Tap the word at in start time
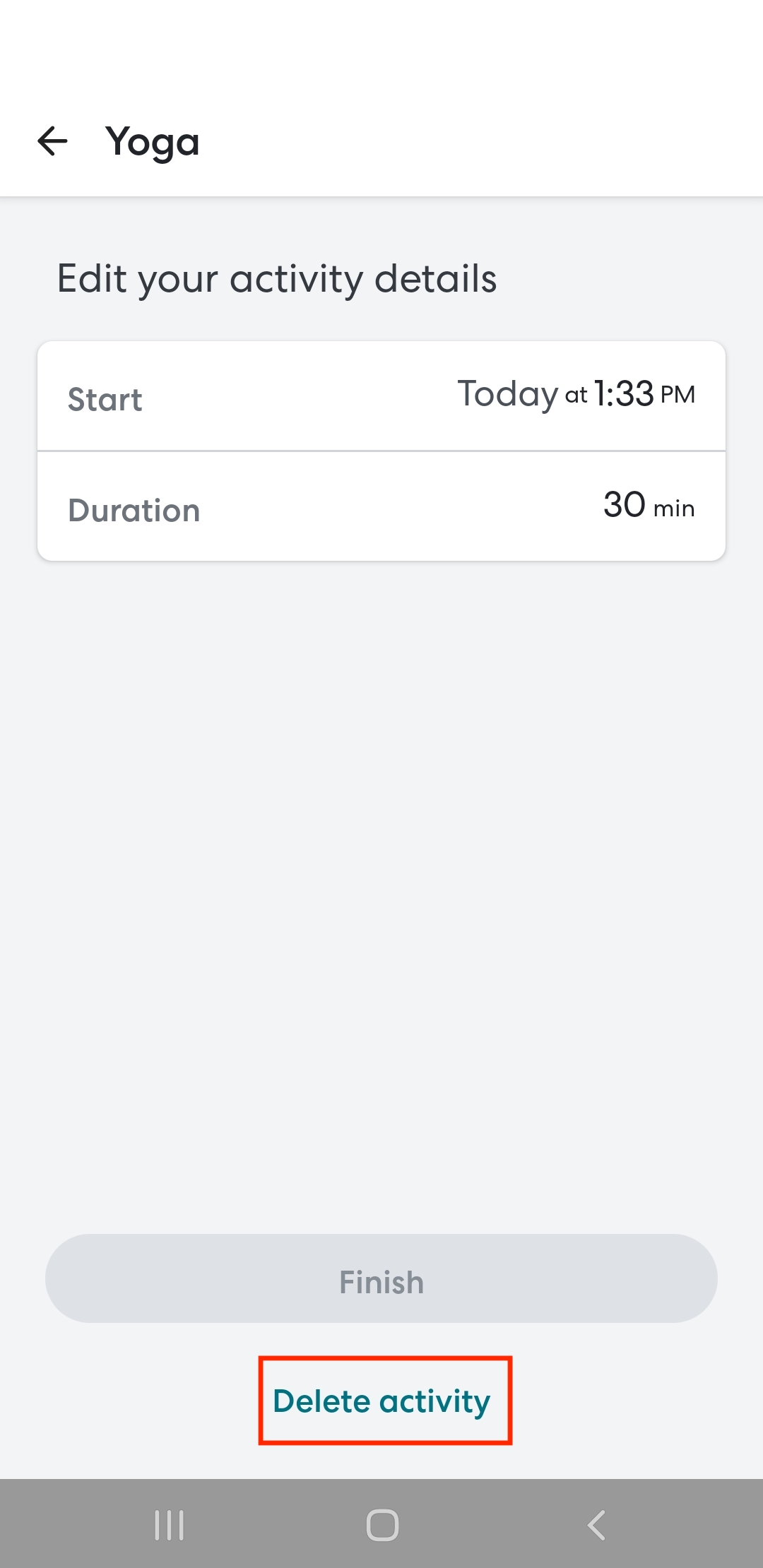 coord(576,396)
